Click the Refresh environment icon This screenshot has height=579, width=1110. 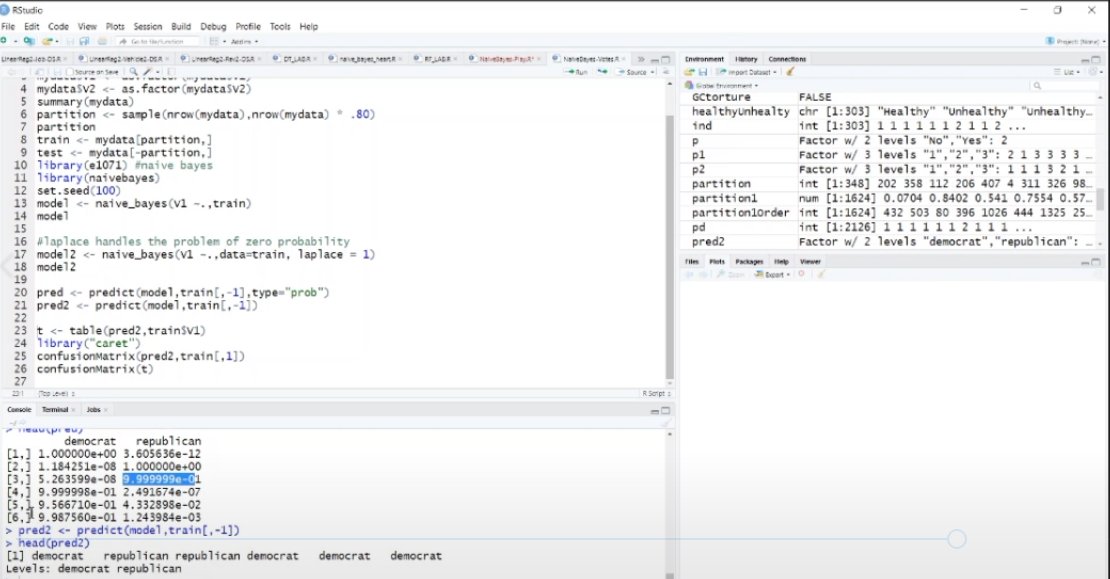(1092, 72)
